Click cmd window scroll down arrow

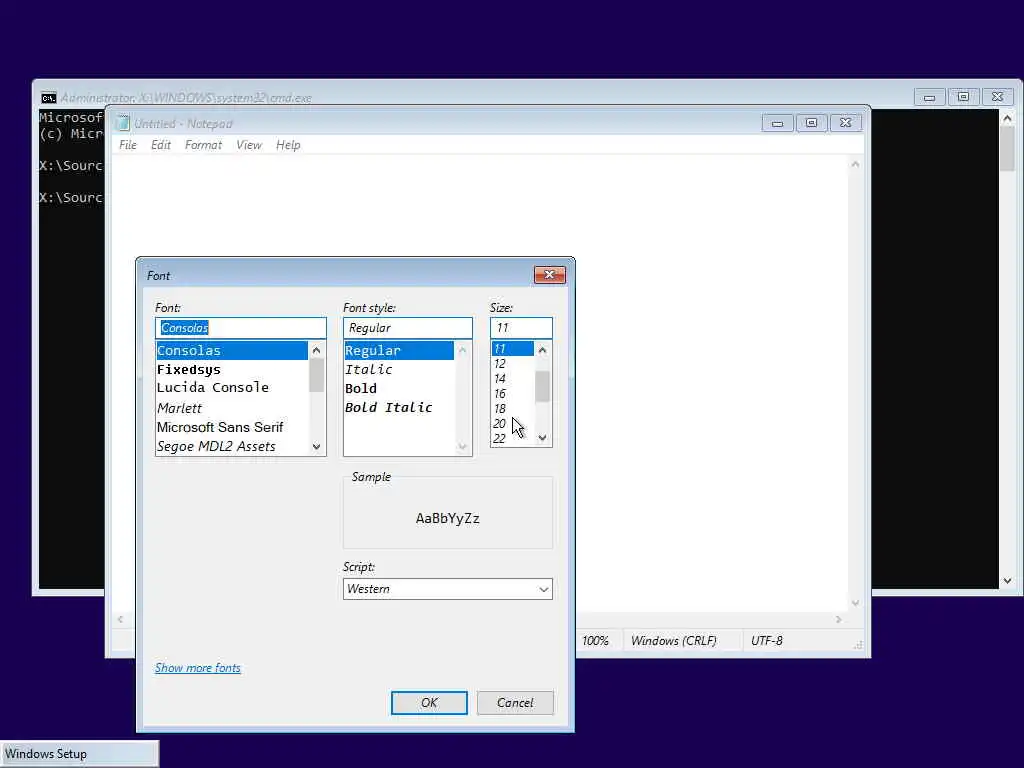tap(1008, 581)
